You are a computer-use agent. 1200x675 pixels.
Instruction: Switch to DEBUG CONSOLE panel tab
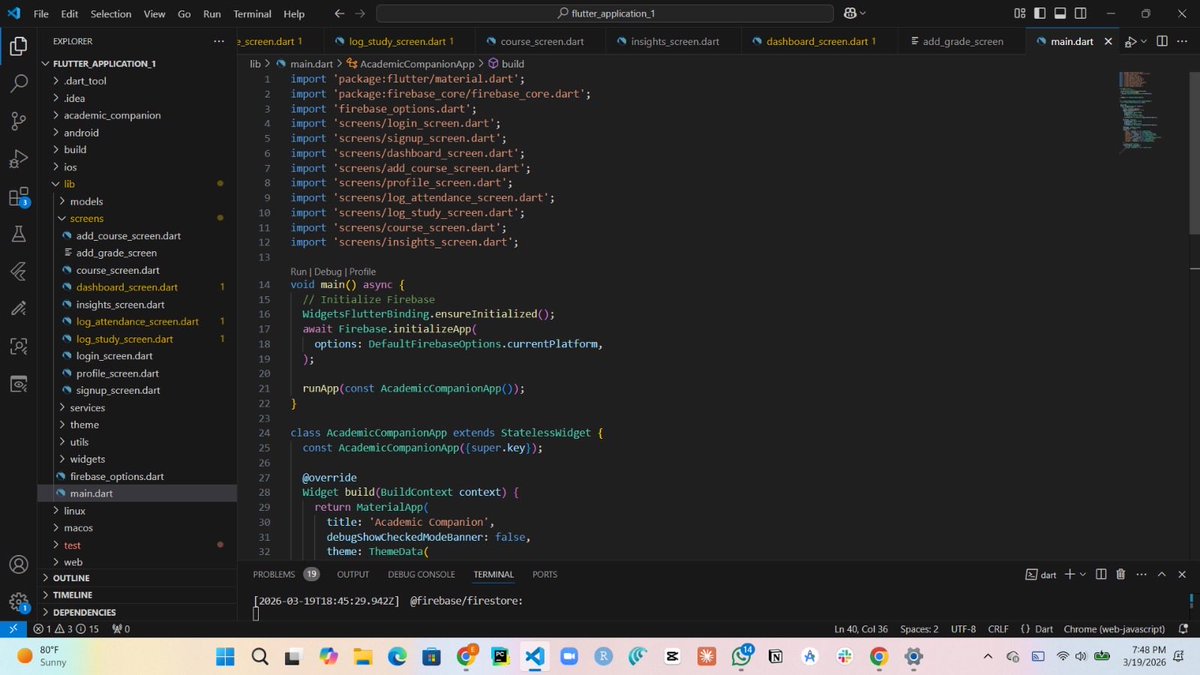(x=421, y=574)
